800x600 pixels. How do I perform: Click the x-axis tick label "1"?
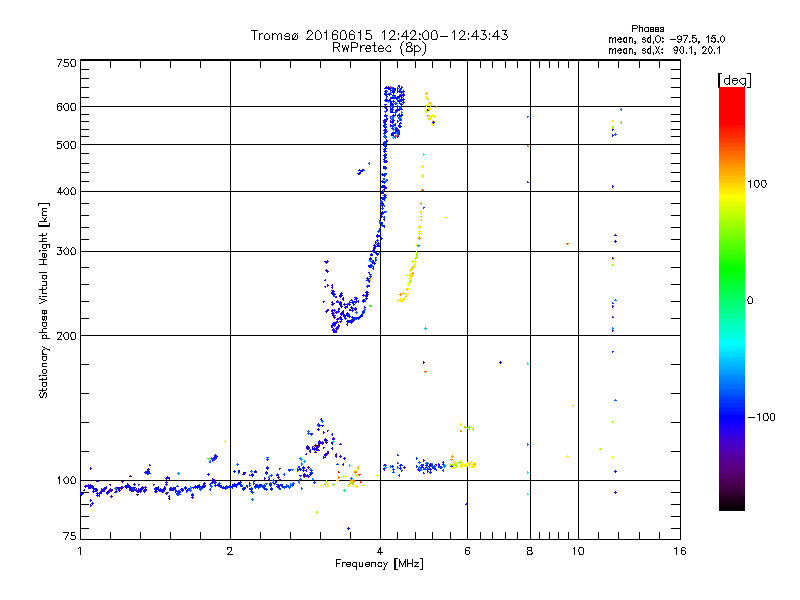pos(80,551)
